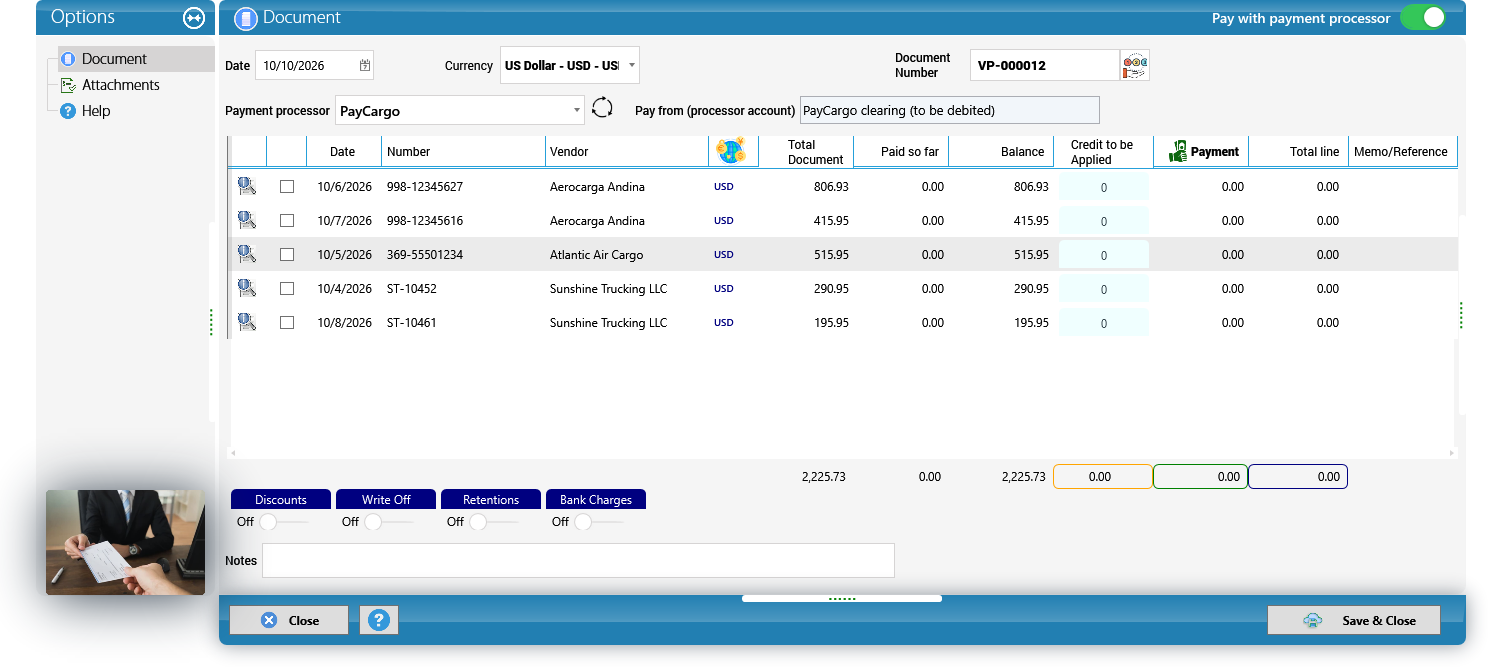
Task: Open the help question mark button
Action: (378, 620)
